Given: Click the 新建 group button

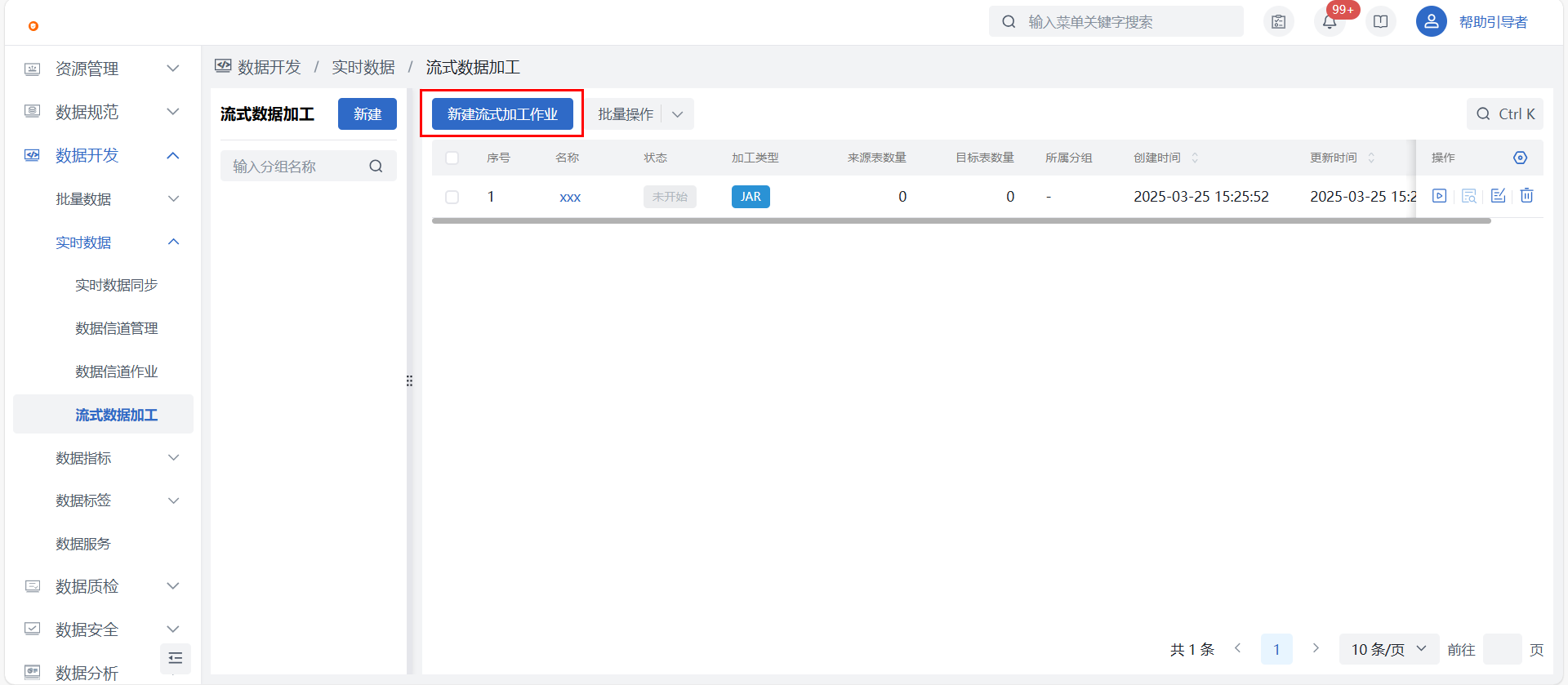Looking at the screenshot, I should point(367,114).
